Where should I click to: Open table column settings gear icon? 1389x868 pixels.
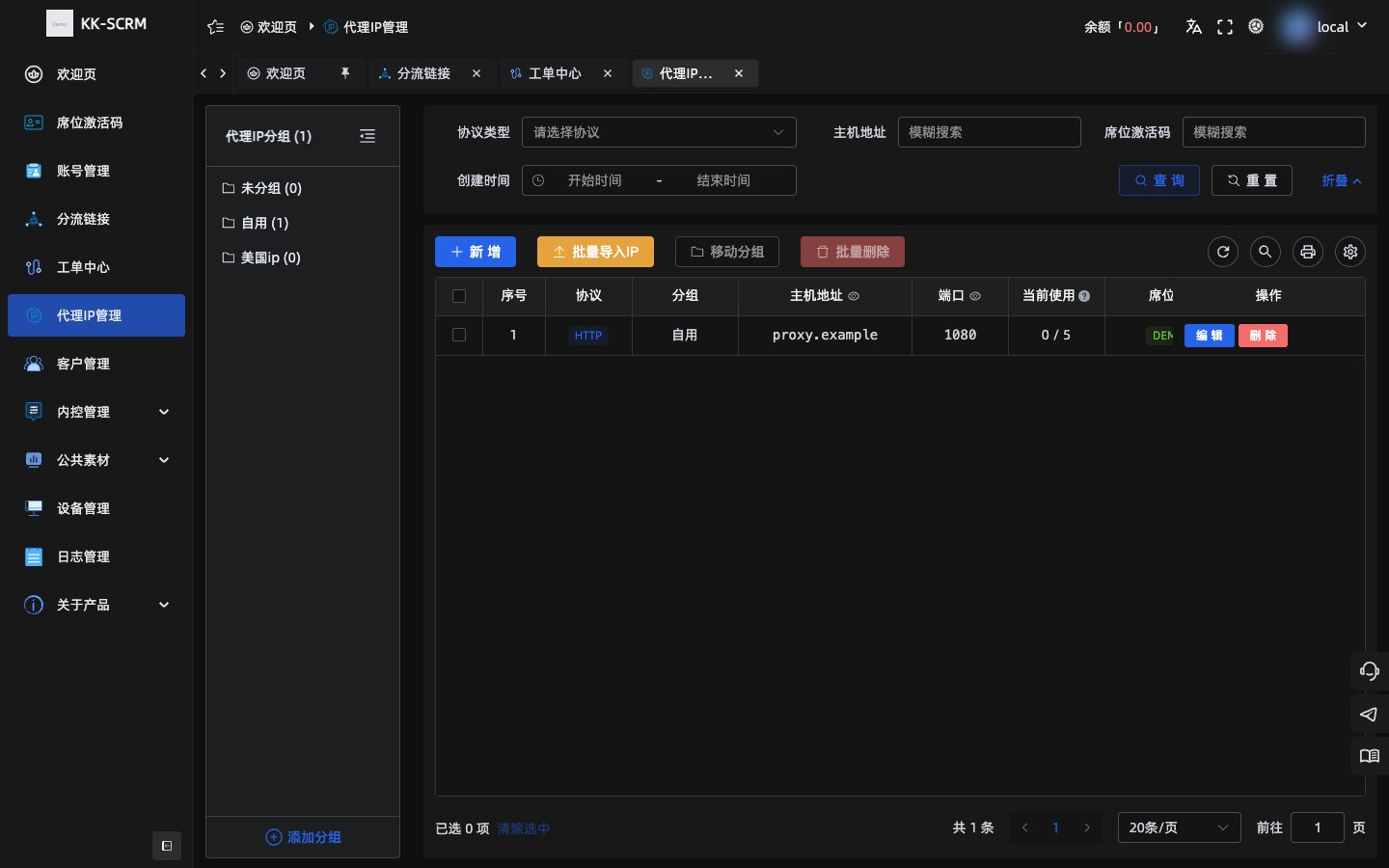click(1350, 252)
